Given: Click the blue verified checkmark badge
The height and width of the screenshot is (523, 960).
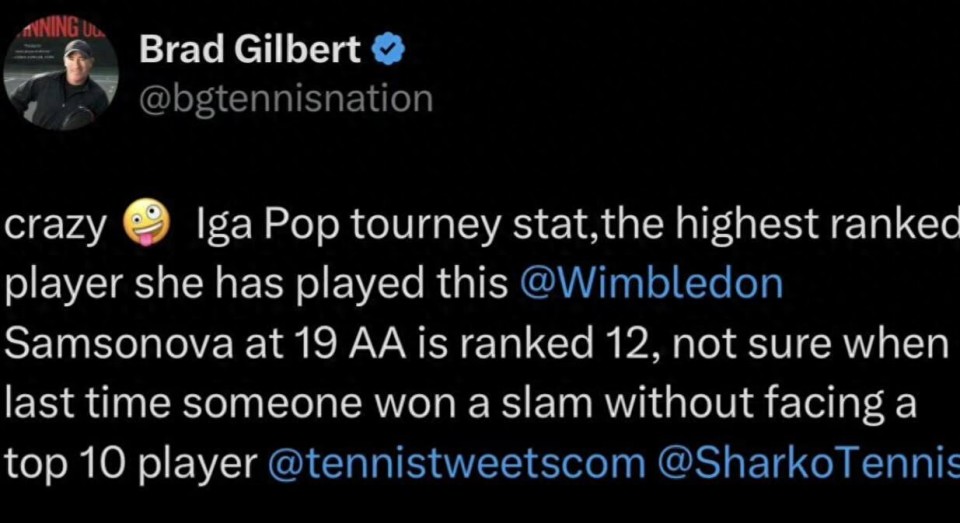Looking at the screenshot, I should pyautogui.click(x=389, y=50).
